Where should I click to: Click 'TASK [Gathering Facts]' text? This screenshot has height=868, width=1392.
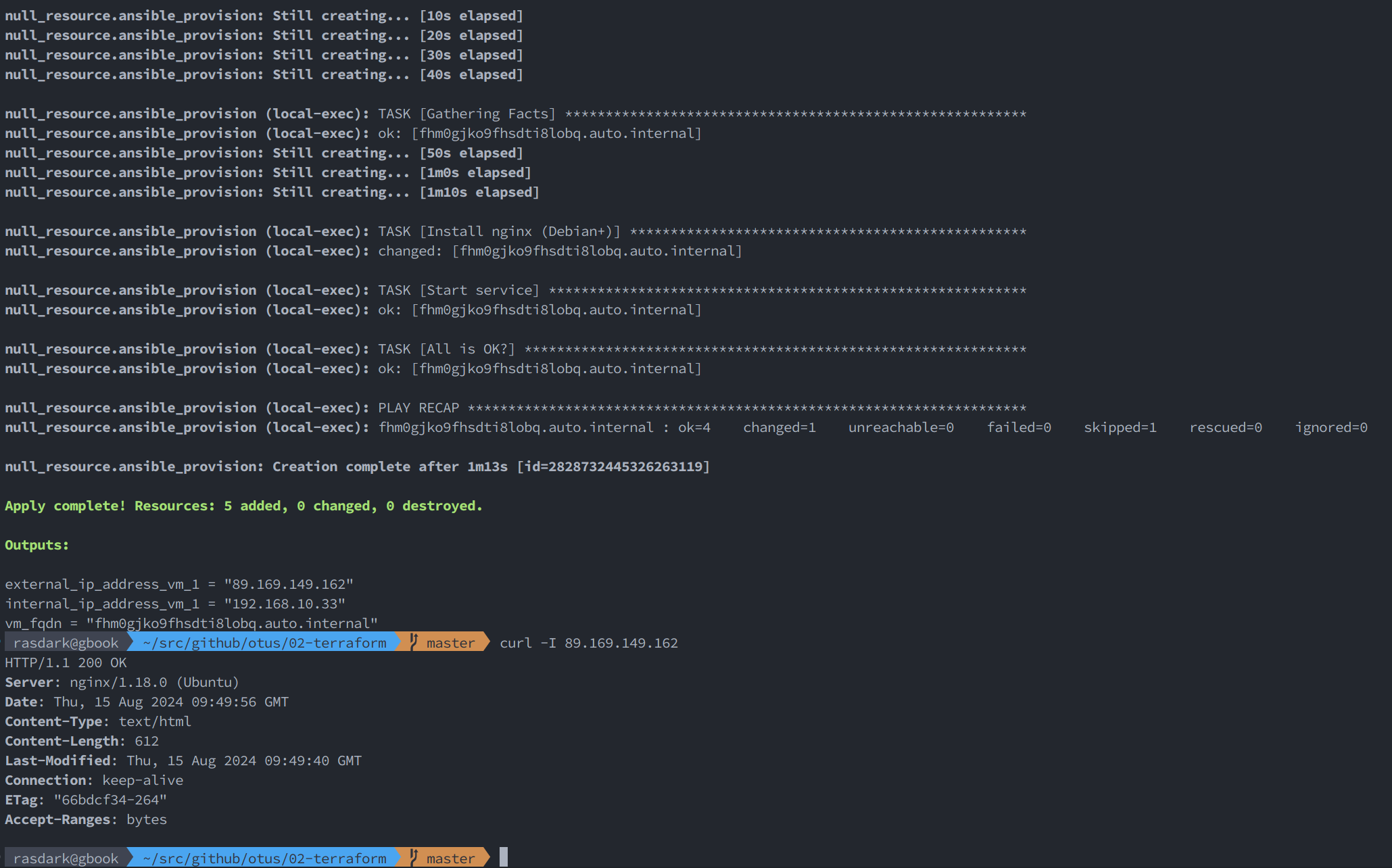[466, 114]
